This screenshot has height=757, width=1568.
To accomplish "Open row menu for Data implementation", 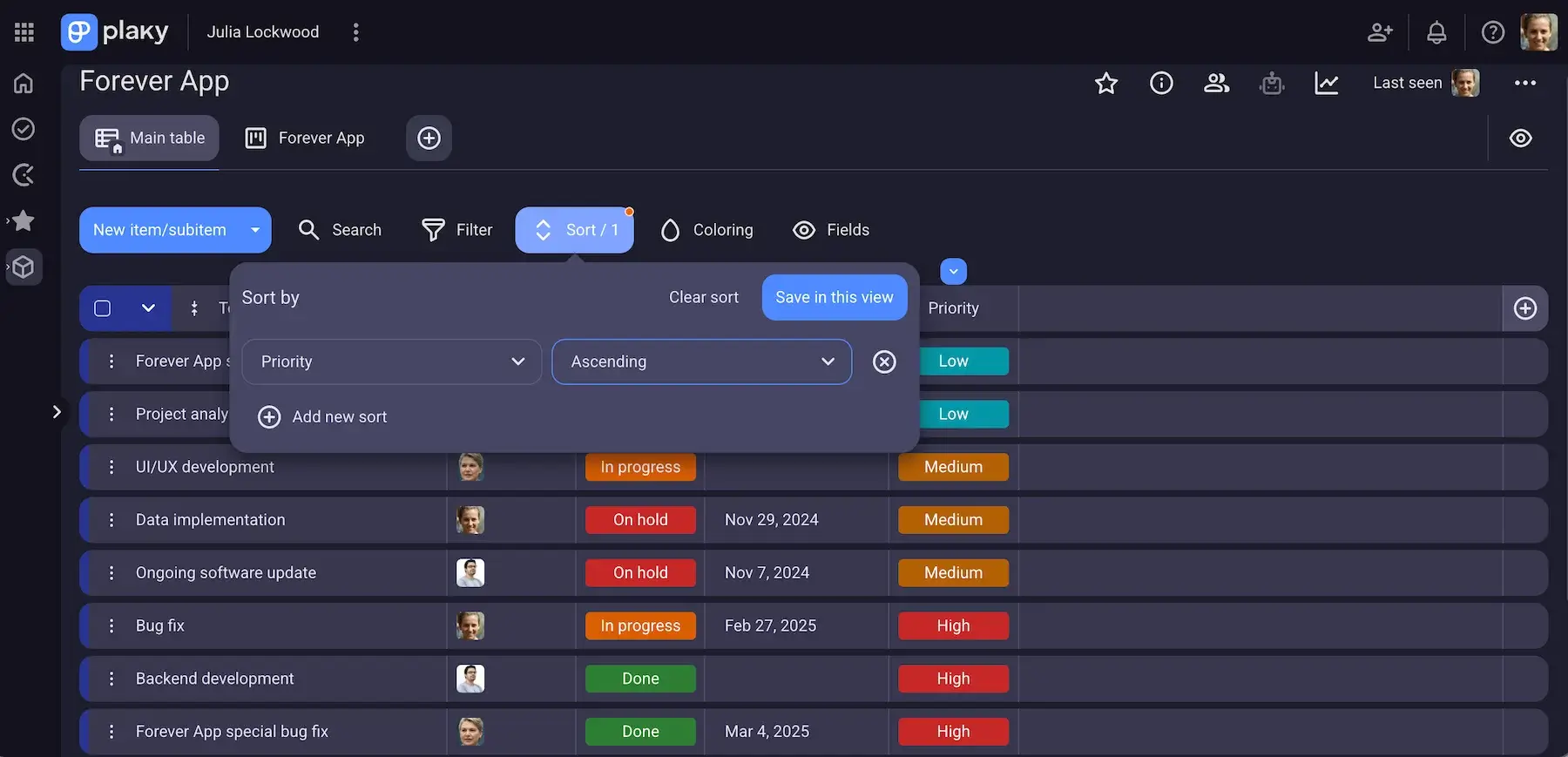I will pos(111,520).
